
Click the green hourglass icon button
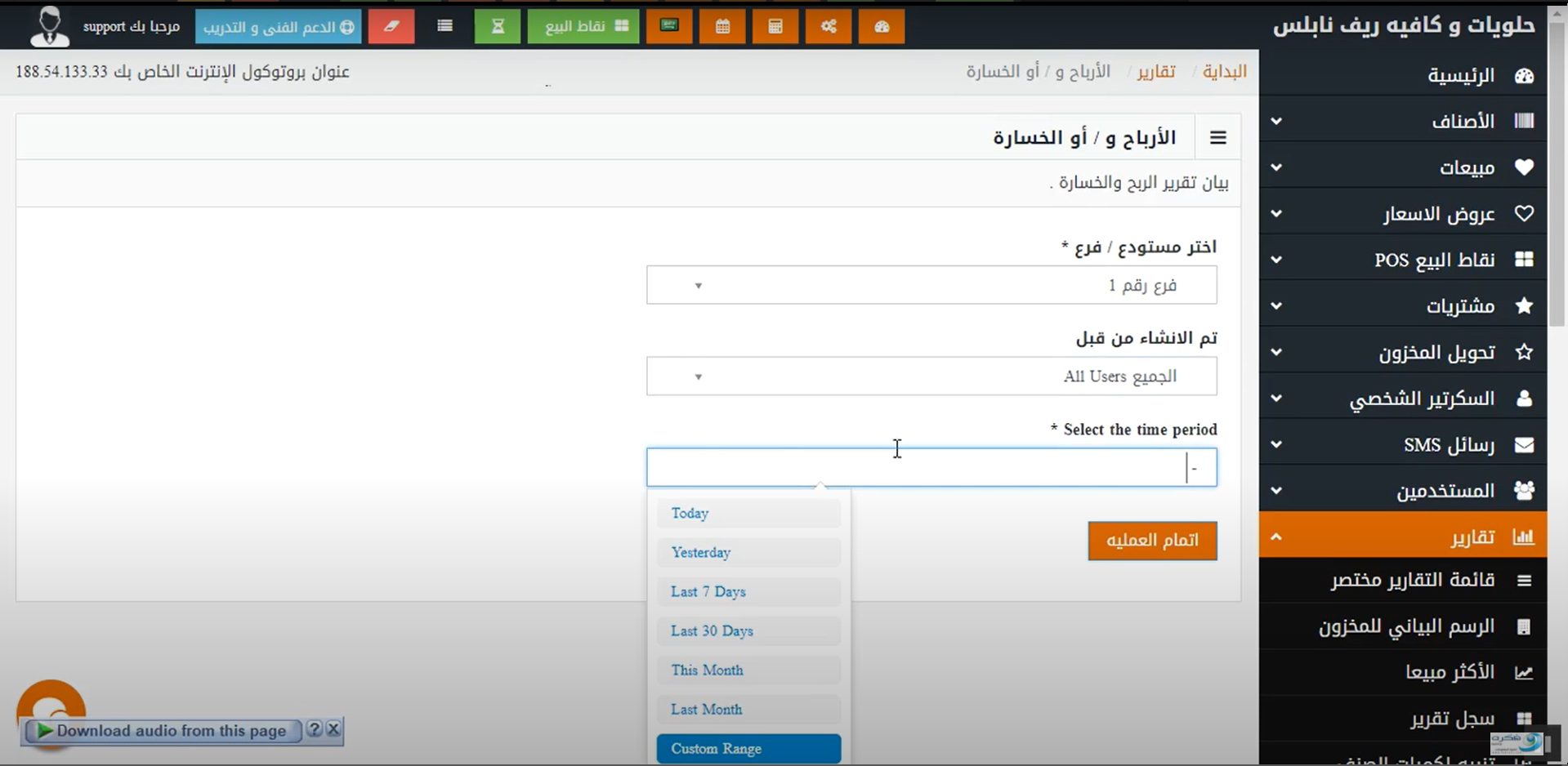497,27
